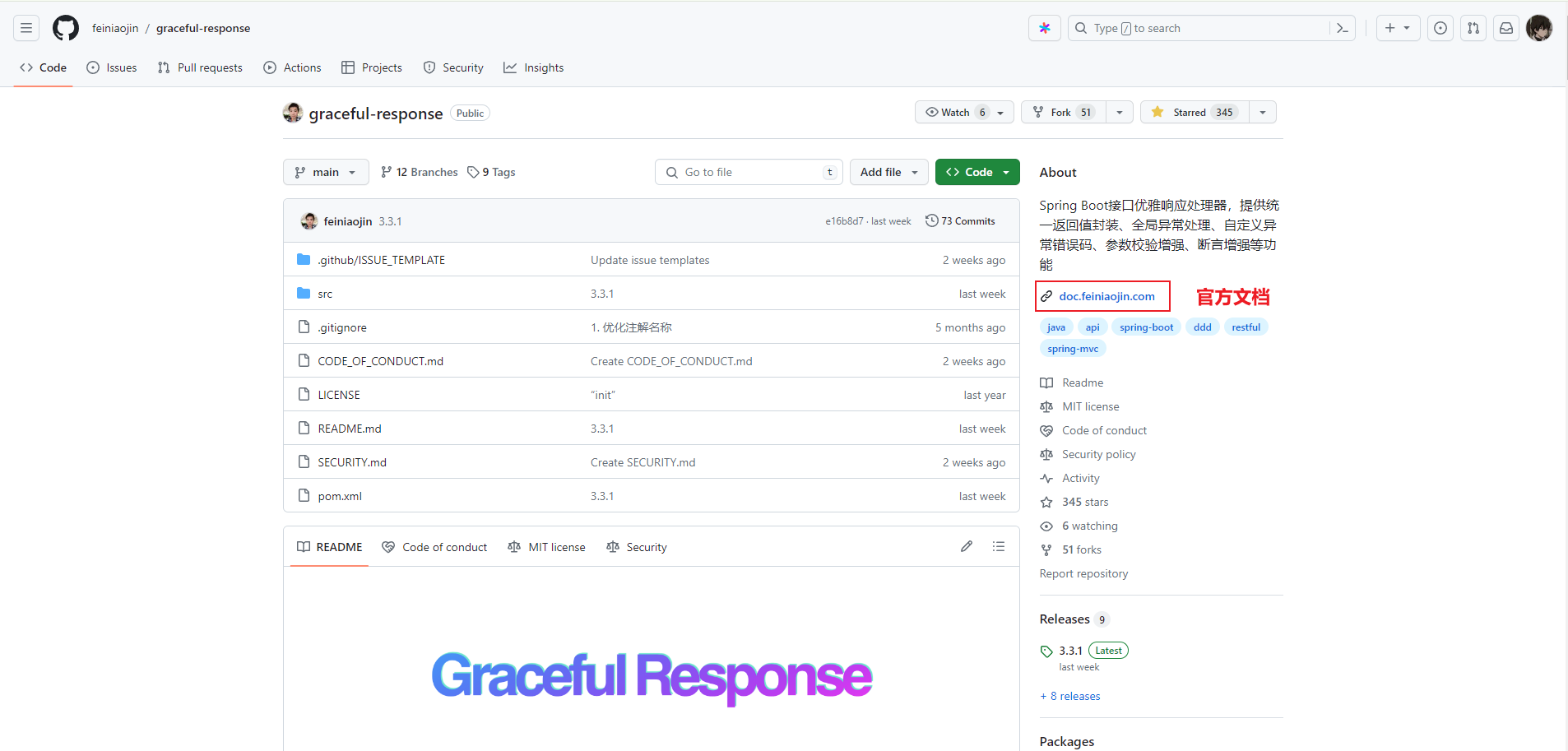Viewport: 1568px width, 751px height.
Task: Edit the README with the pencil icon
Action: [x=967, y=546]
